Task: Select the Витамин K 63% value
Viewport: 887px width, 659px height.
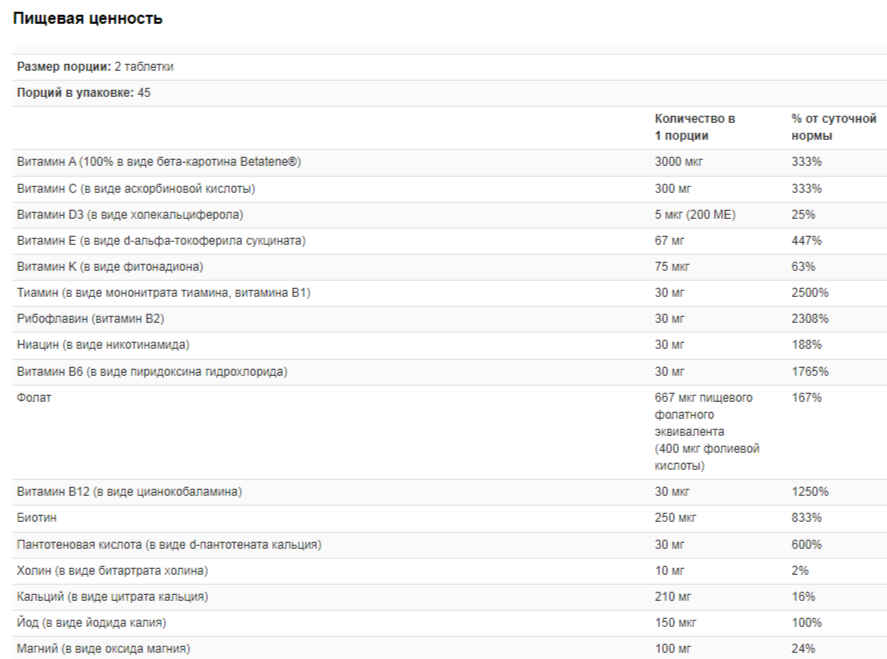Action: (x=803, y=267)
